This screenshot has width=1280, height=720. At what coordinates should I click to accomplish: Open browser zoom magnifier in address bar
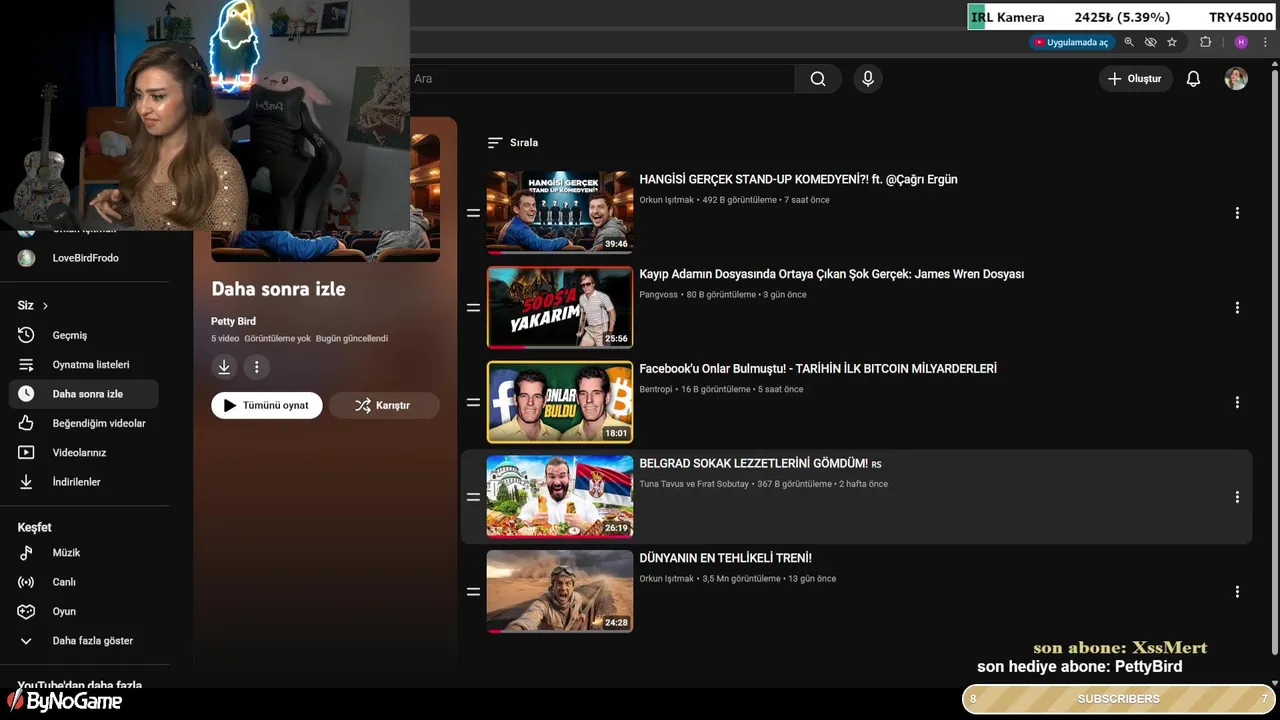point(1129,42)
